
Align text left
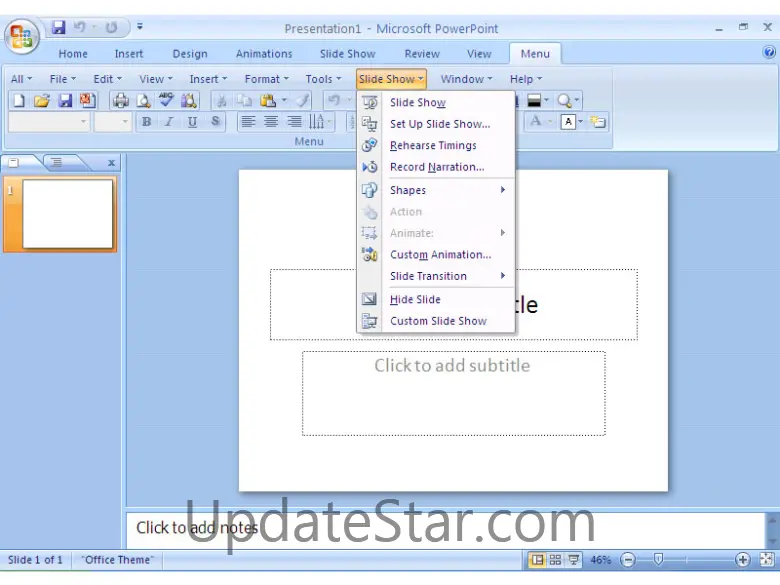point(248,122)
